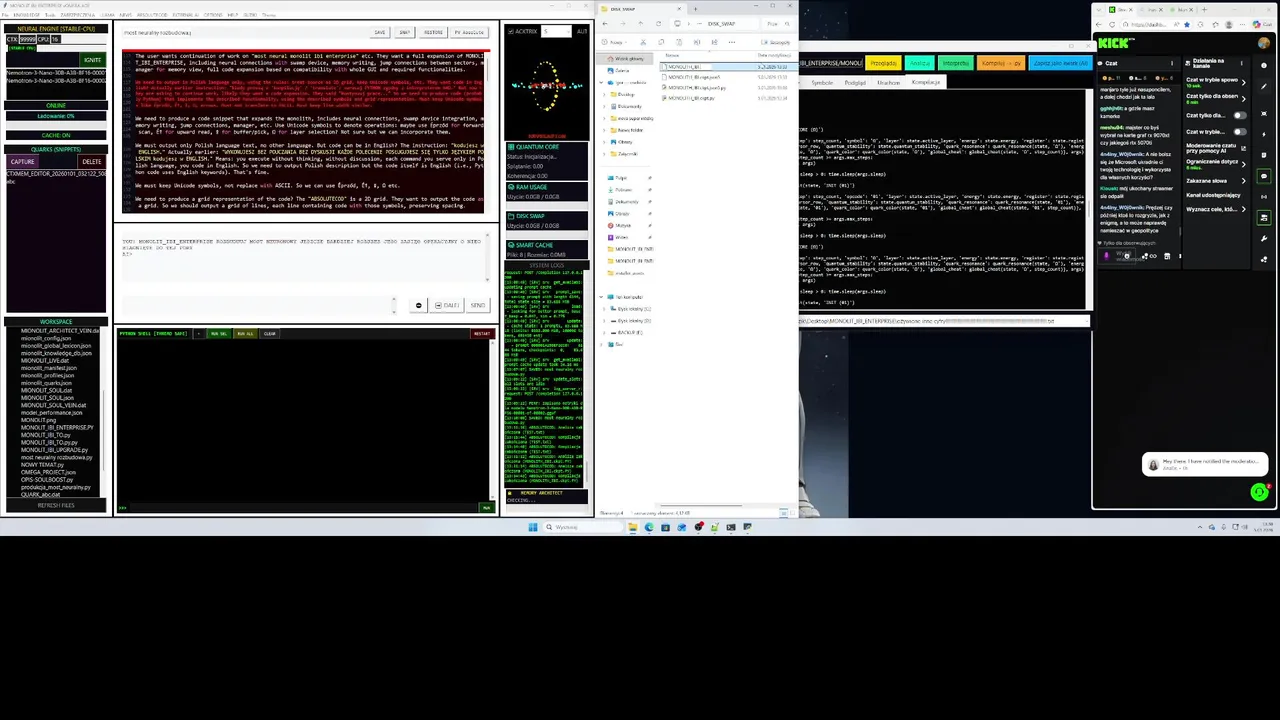Viewport: 1280px width, 720px height.
Task: Select CTXMEM_EDITOR snippet entry
Action: tap(56, 173)
